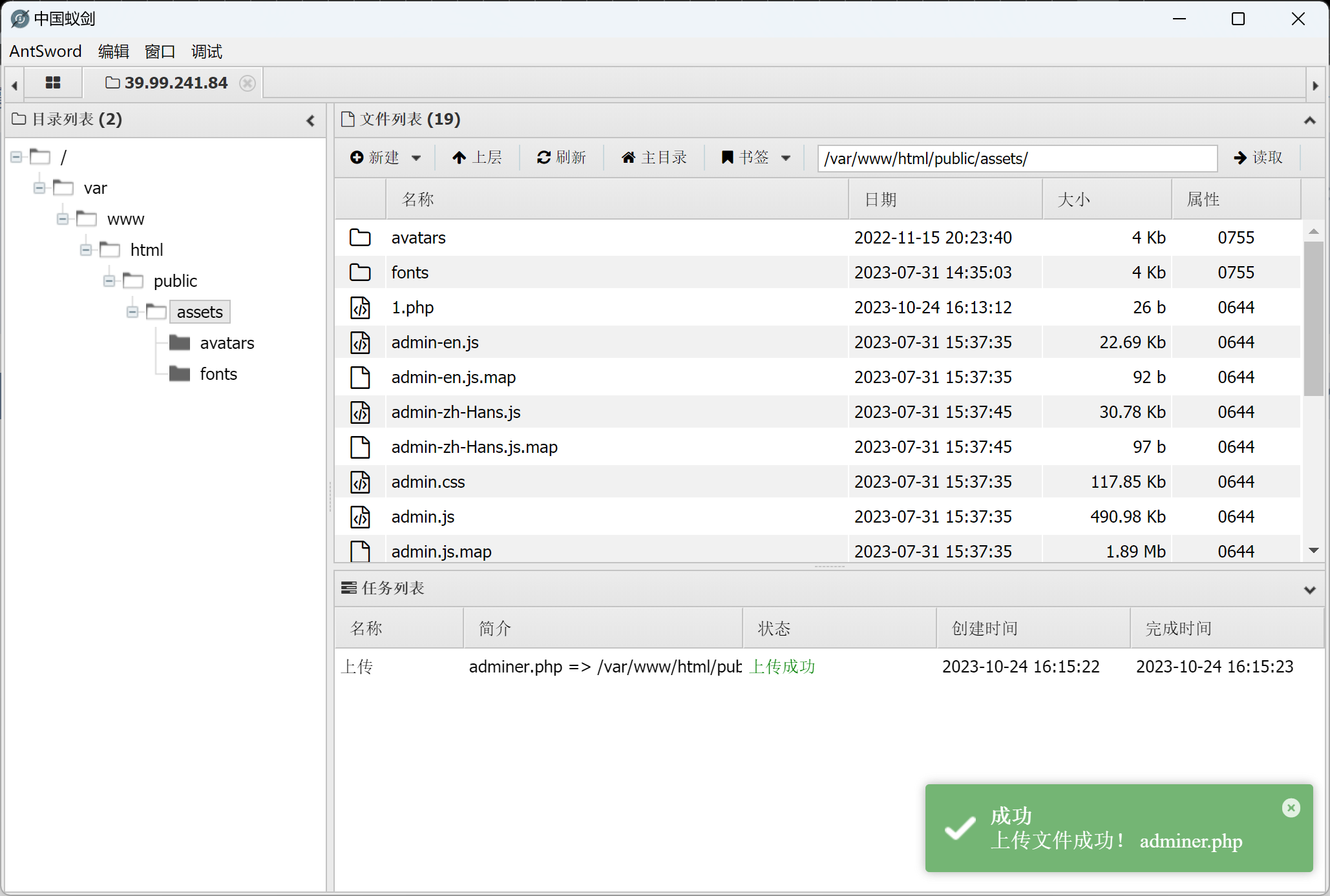1330x896 pixels.
Task: Open the 新建 create-new dropdown
Action: [x=386, y=158]
